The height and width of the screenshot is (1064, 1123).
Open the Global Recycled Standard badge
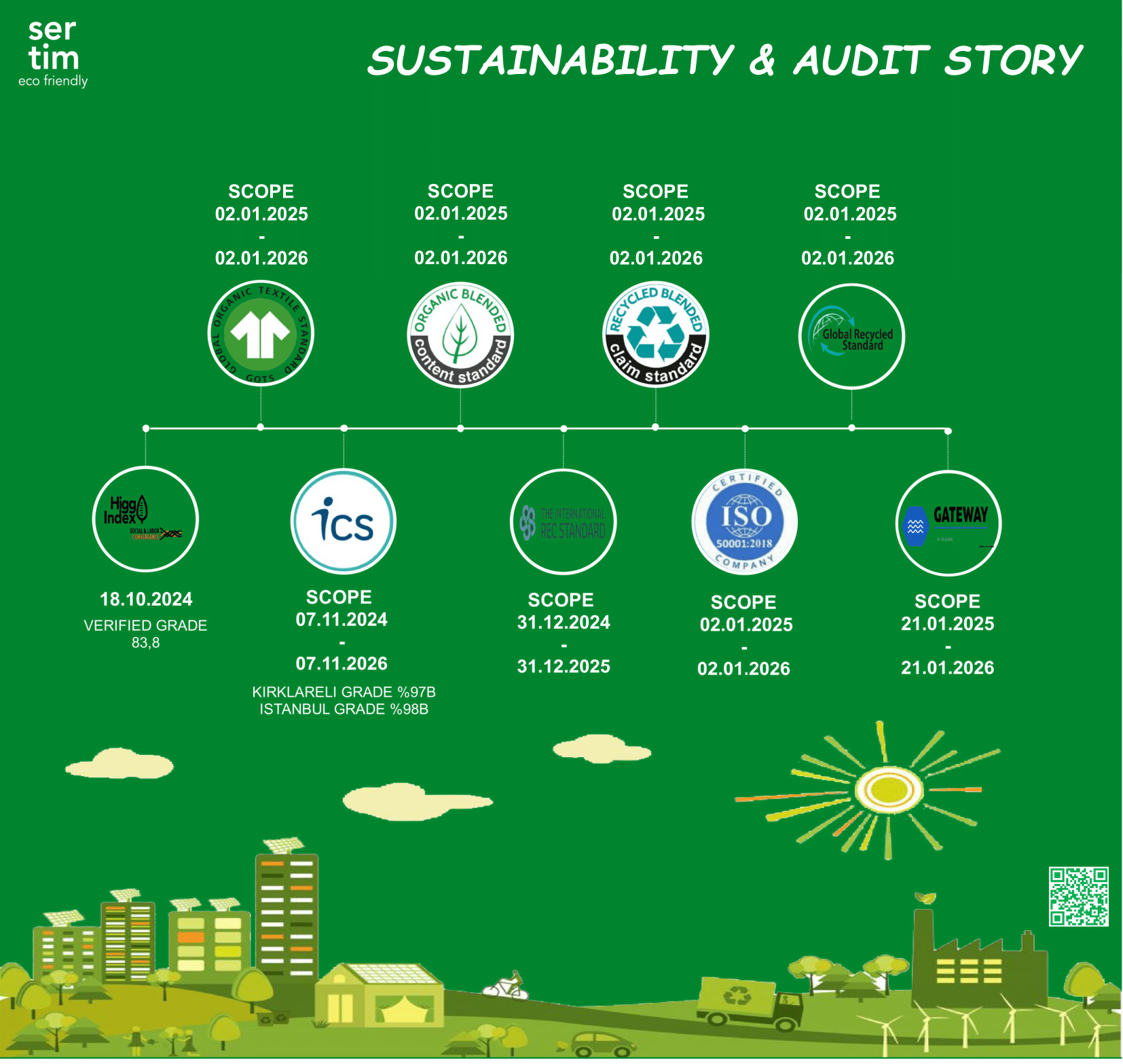click(851, 337)
